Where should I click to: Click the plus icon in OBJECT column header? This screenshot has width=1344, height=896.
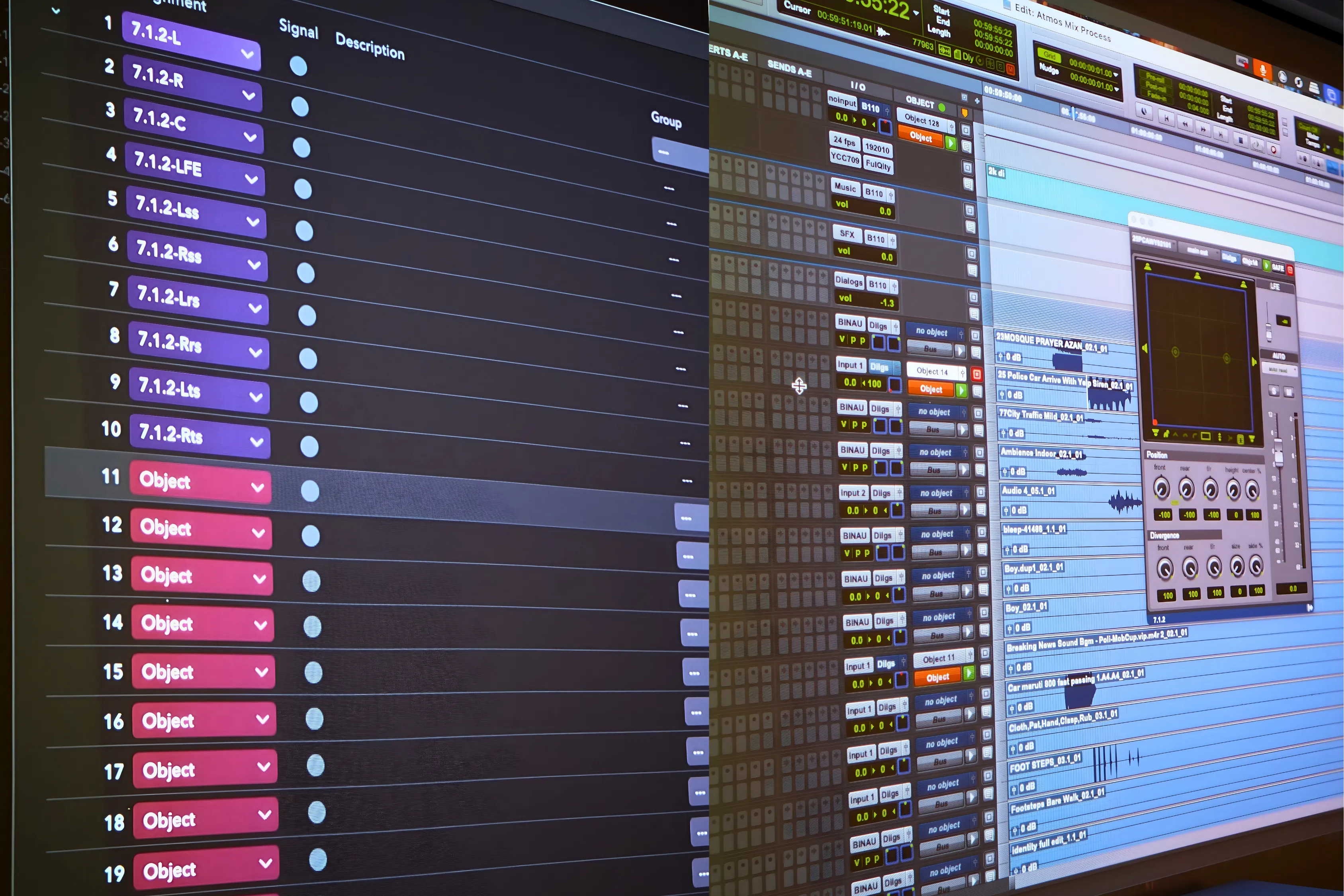tap(976, 101)
